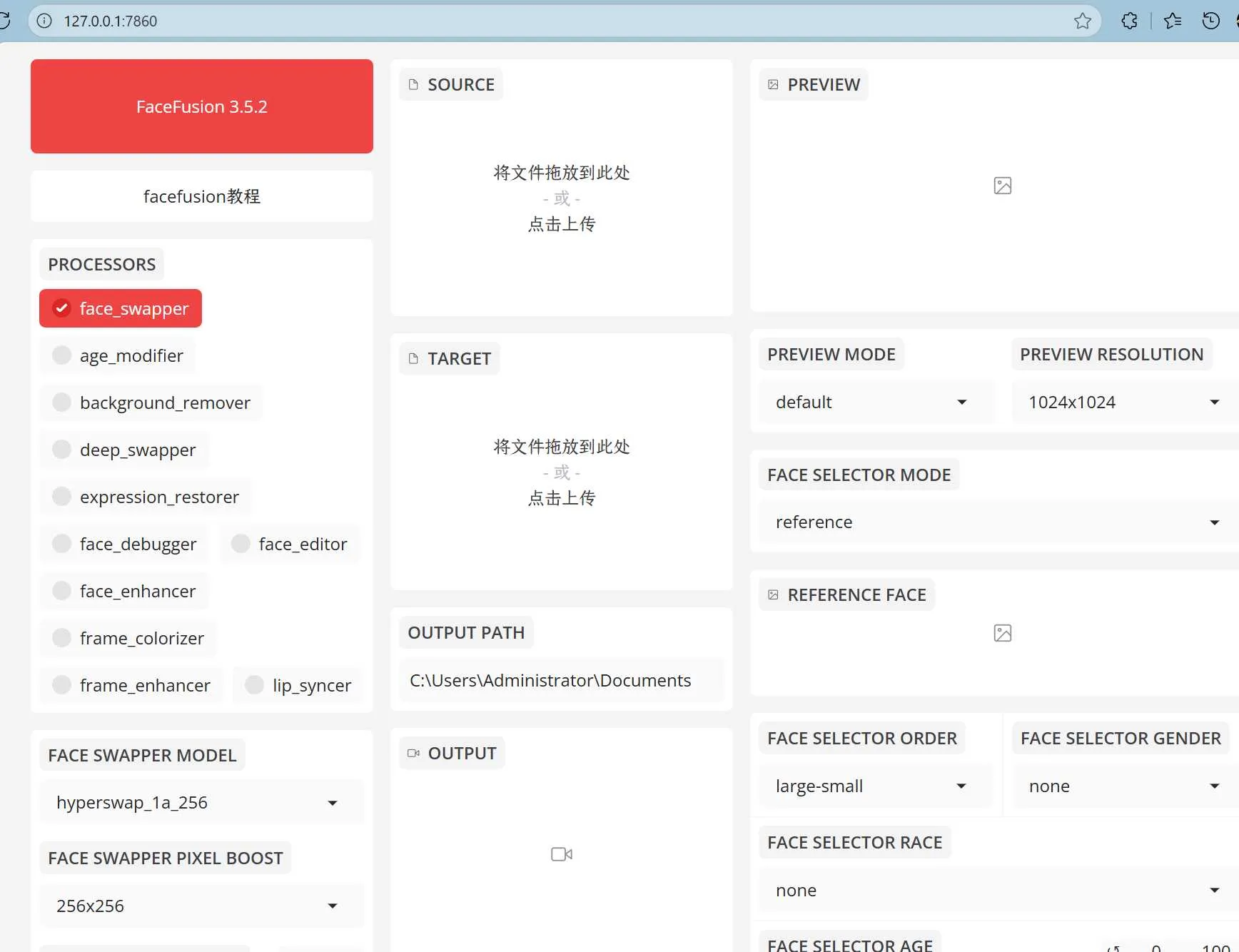Enable the deep_swapper processor
This screenshot has width=1239, height=952.
pos(124,450)
